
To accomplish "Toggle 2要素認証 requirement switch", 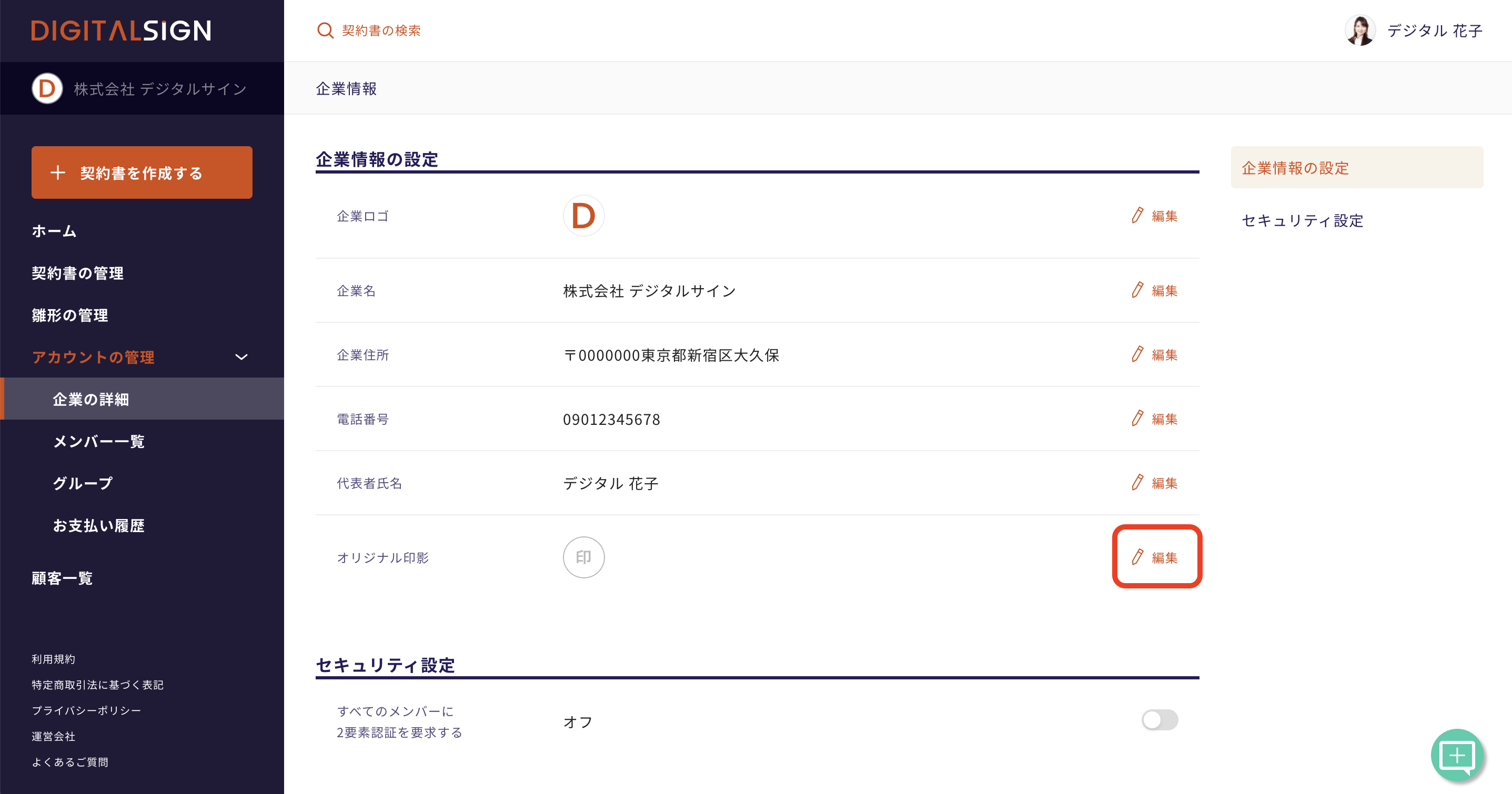I will point(1159,720).
